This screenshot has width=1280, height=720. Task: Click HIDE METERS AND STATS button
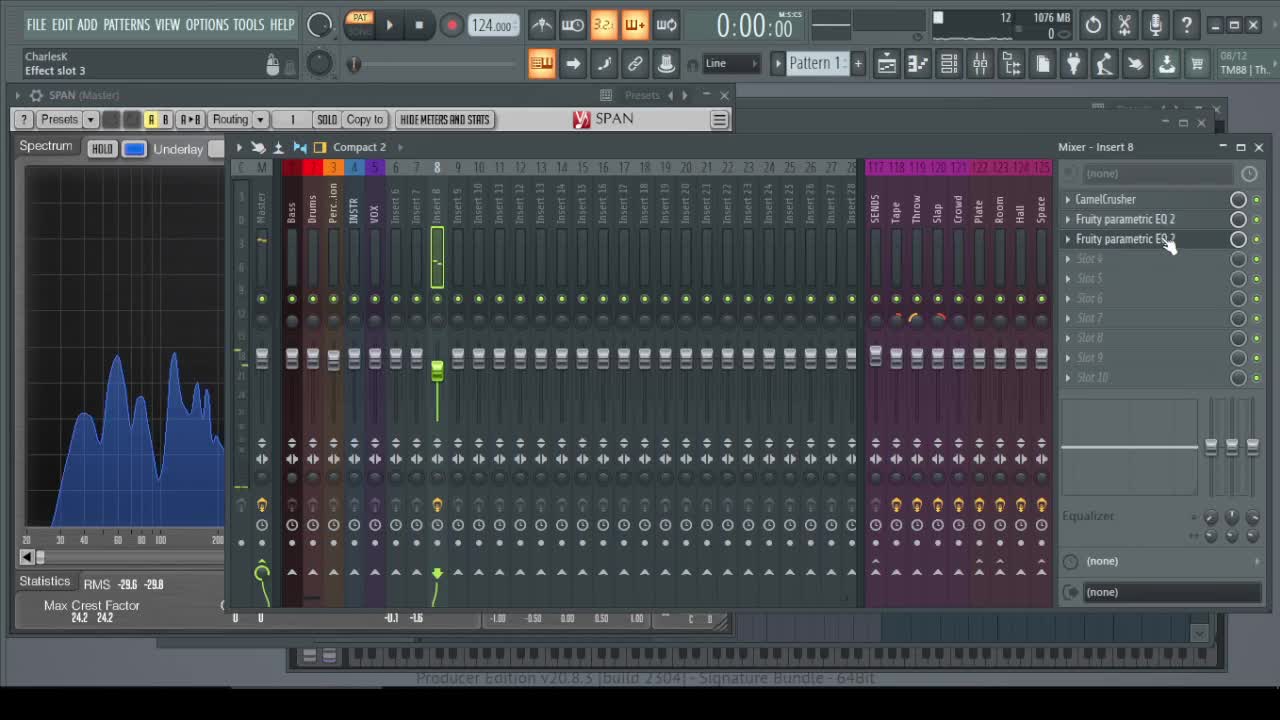coord(445,120)
